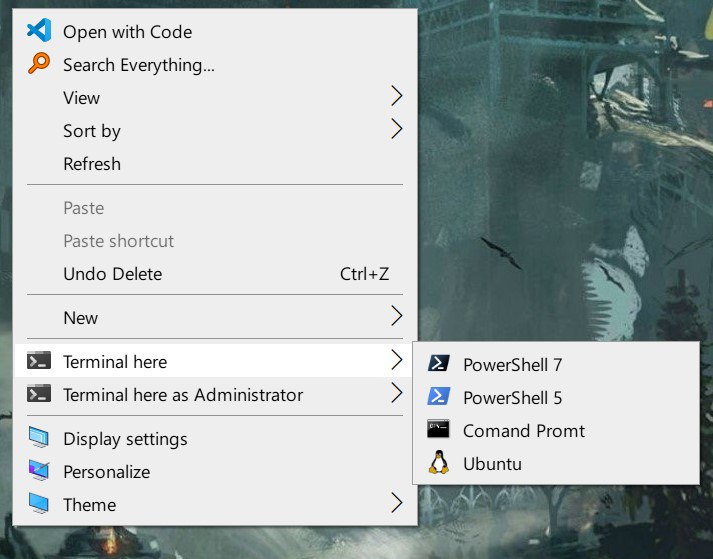Open Display settings
This screenshot has height=559, width=713.
pos(215,438)
